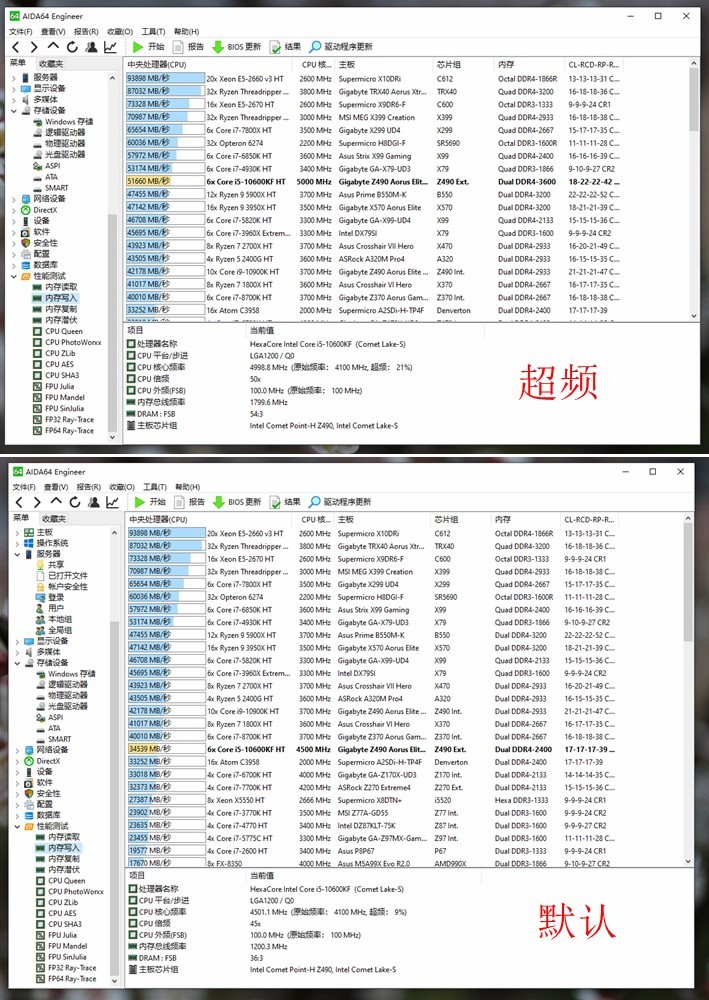709x1000 pixels.
Task: Click 驱动程序更新 in the lower window toolbar
Action: tap(341, 502)
